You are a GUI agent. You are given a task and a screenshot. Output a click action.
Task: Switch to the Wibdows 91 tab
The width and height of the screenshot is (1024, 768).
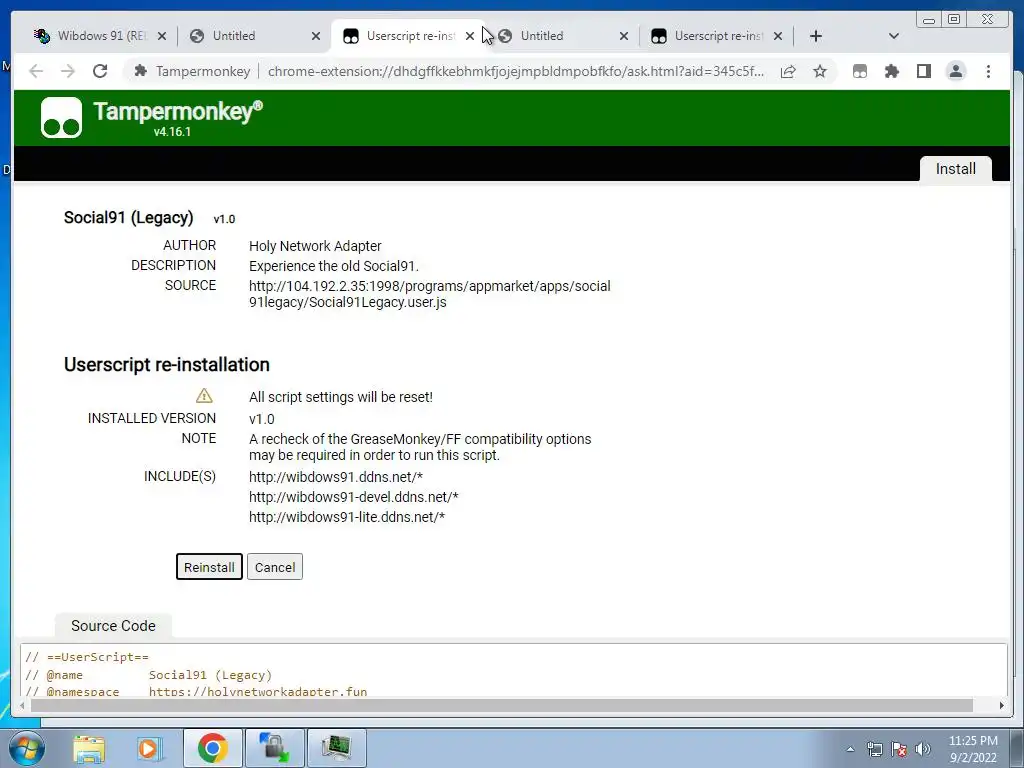click(102, 36)
